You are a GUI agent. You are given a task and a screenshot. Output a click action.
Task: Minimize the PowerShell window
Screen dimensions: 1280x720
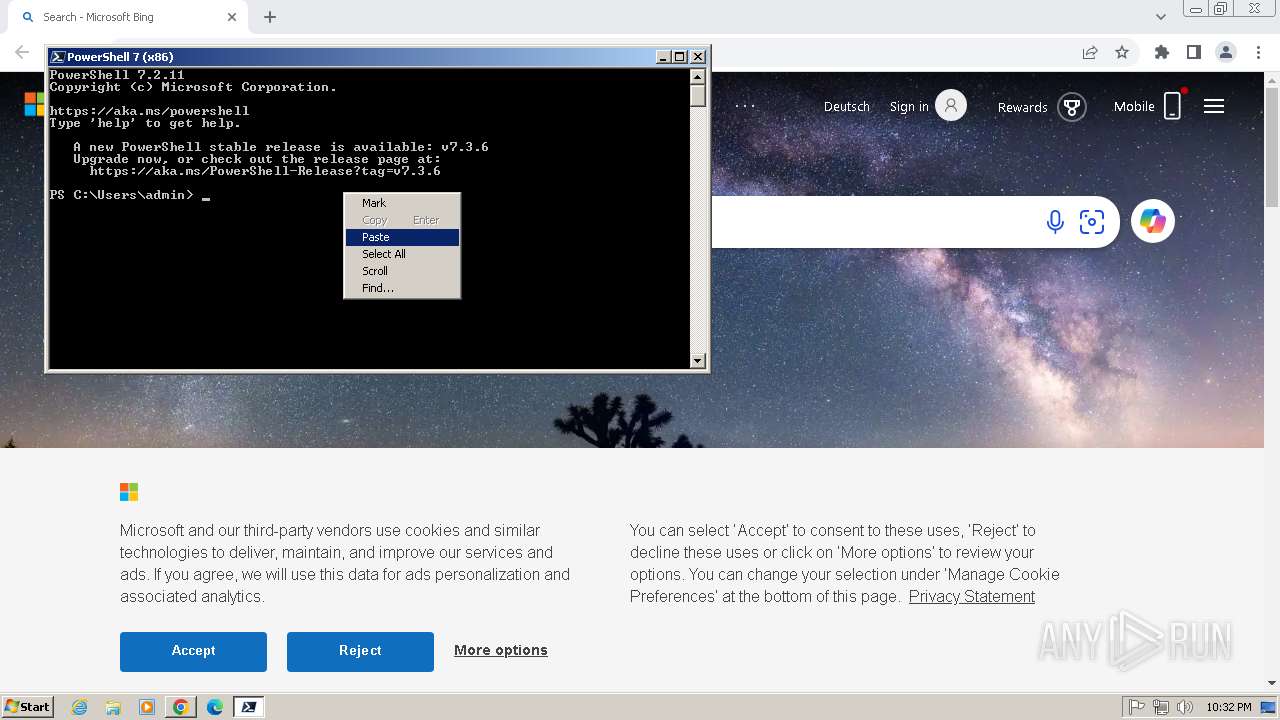click(x=663, y=57)
